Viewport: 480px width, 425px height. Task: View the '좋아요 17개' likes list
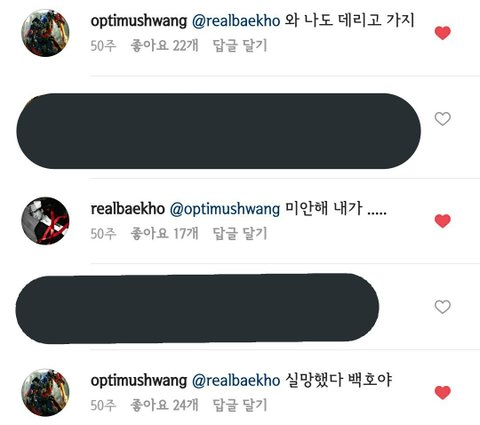pos(164,233)
